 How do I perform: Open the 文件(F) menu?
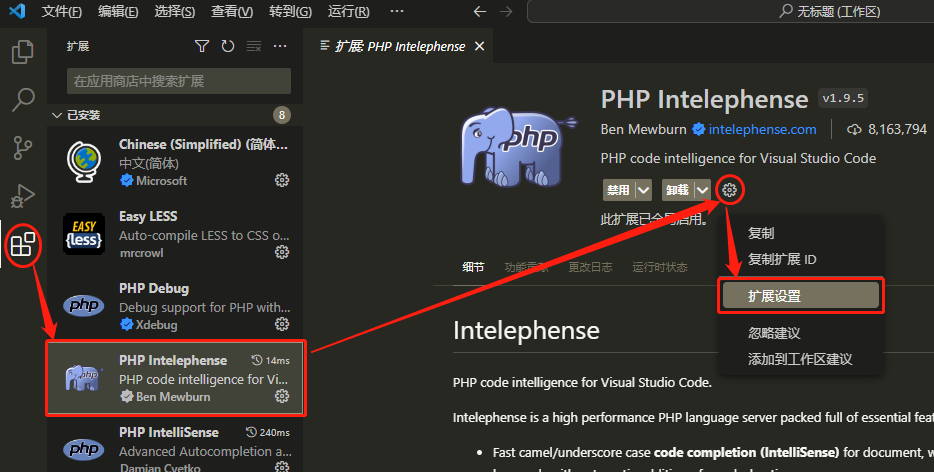62,11
